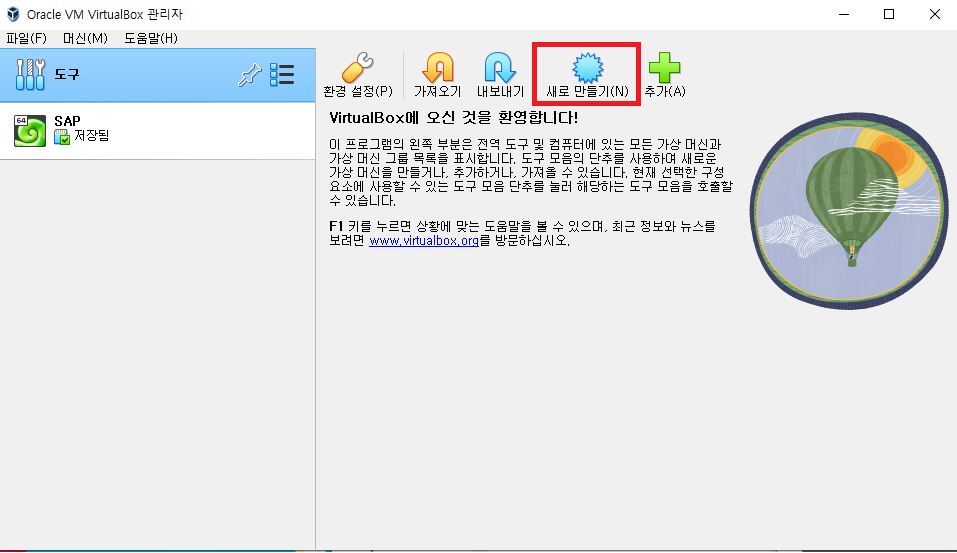The image size is (957, 553).
Task: Visit the www.virtualbox.org link
Action: 424,240
